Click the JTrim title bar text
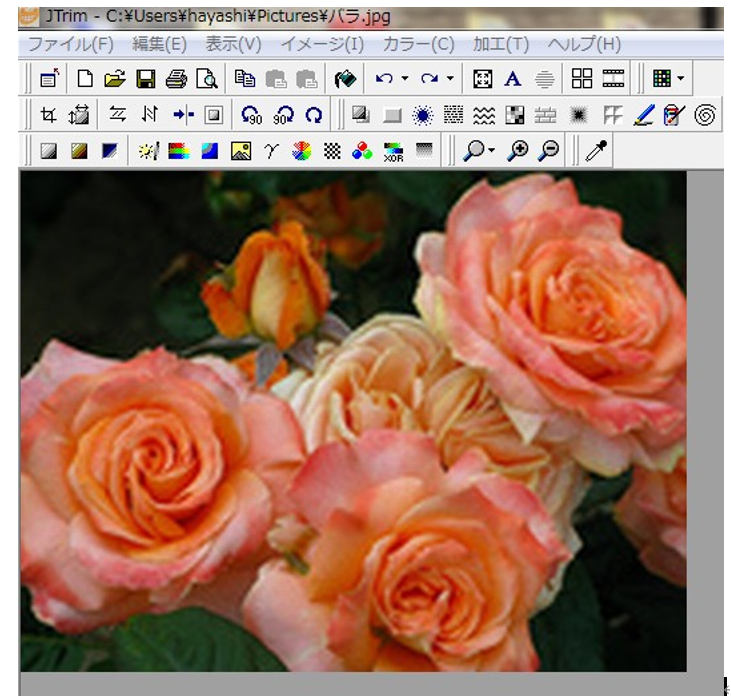This screenshot has width=731, height=700. (218, 17)
